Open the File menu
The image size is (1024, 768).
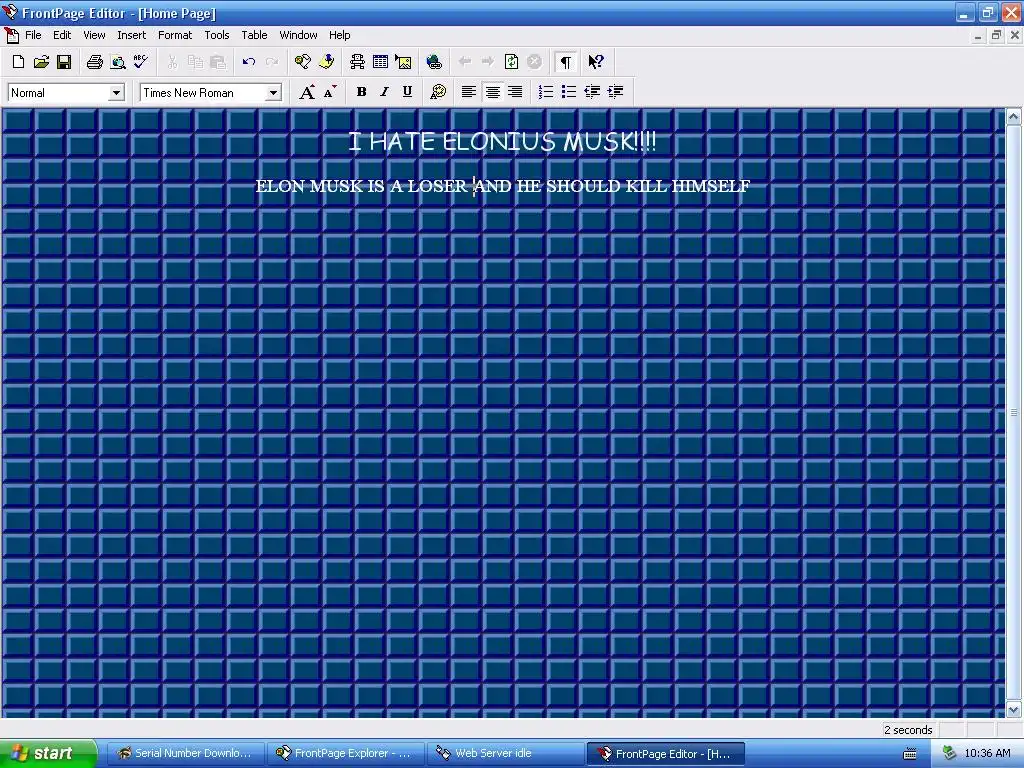coord(33,35)
